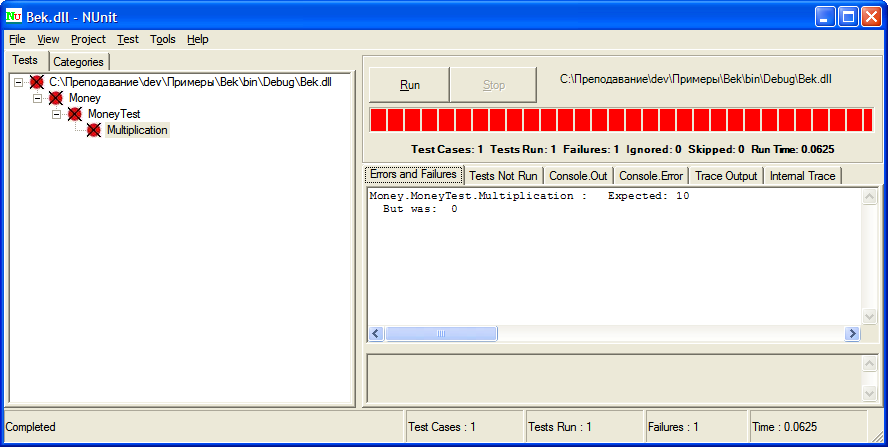Screen dimensions: 888x447
Task: Click the right arrow of the horizontal scrollbar
Action: pyautogui.click(x=852, y=334)
